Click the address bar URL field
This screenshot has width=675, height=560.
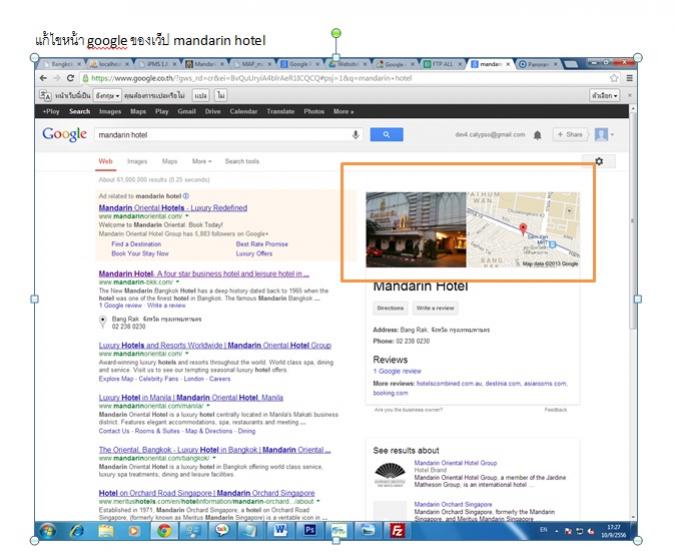tap(344, 78)
